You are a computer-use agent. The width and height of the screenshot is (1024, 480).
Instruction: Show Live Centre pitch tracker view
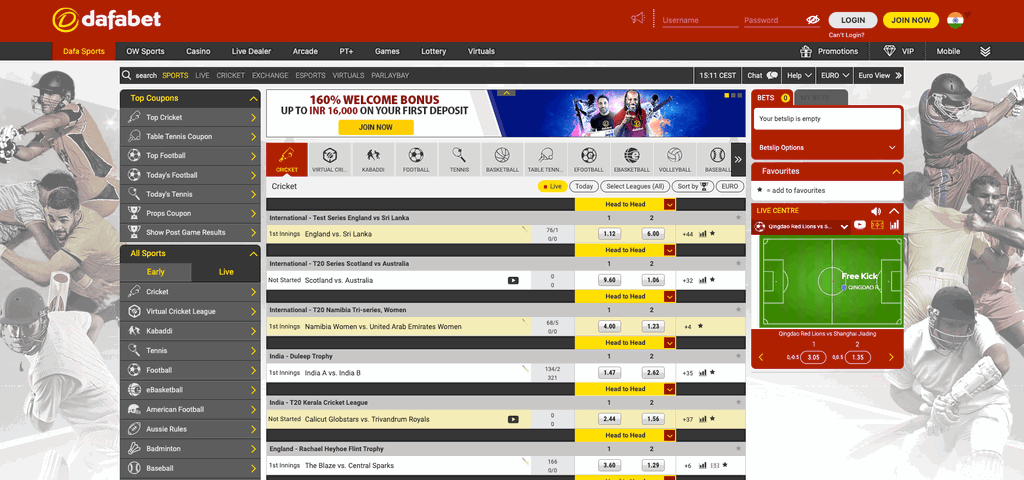877,225
